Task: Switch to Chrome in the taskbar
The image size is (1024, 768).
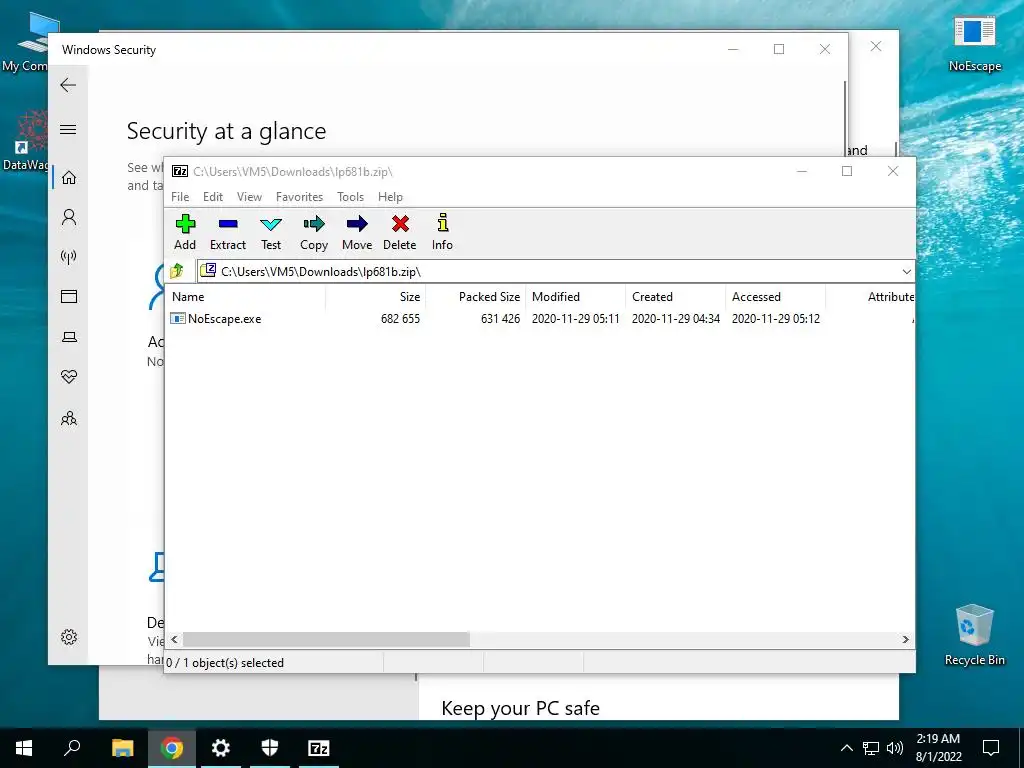Action: coord(172,748)
